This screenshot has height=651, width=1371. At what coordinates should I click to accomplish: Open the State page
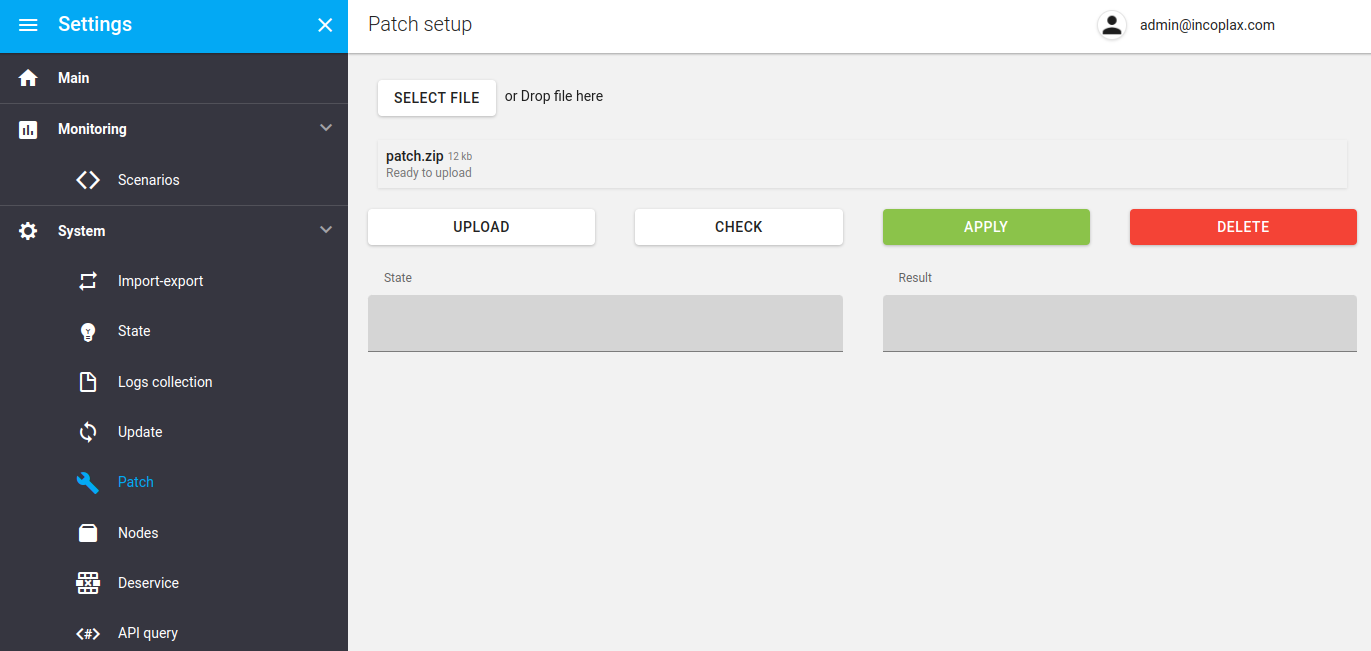coord(174,331)
